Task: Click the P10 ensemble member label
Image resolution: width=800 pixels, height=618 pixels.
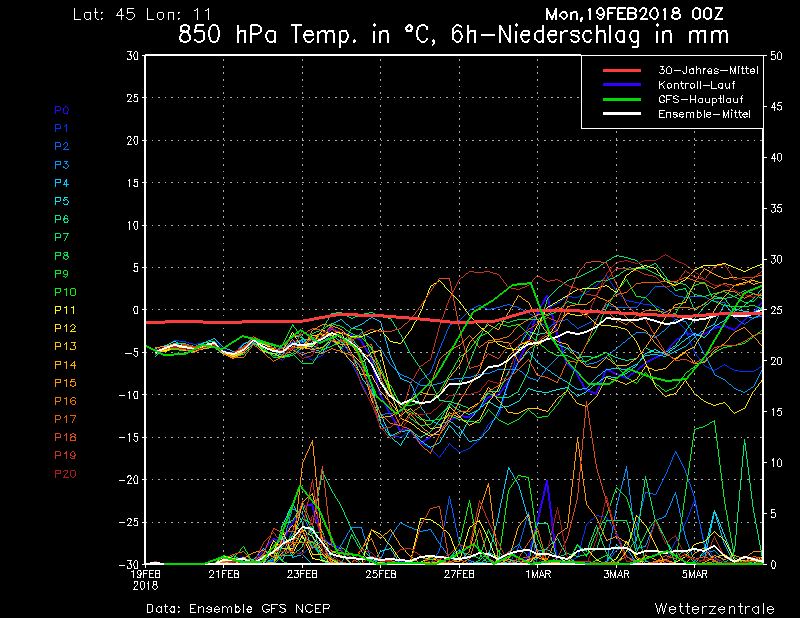Action: click(65, 292)
